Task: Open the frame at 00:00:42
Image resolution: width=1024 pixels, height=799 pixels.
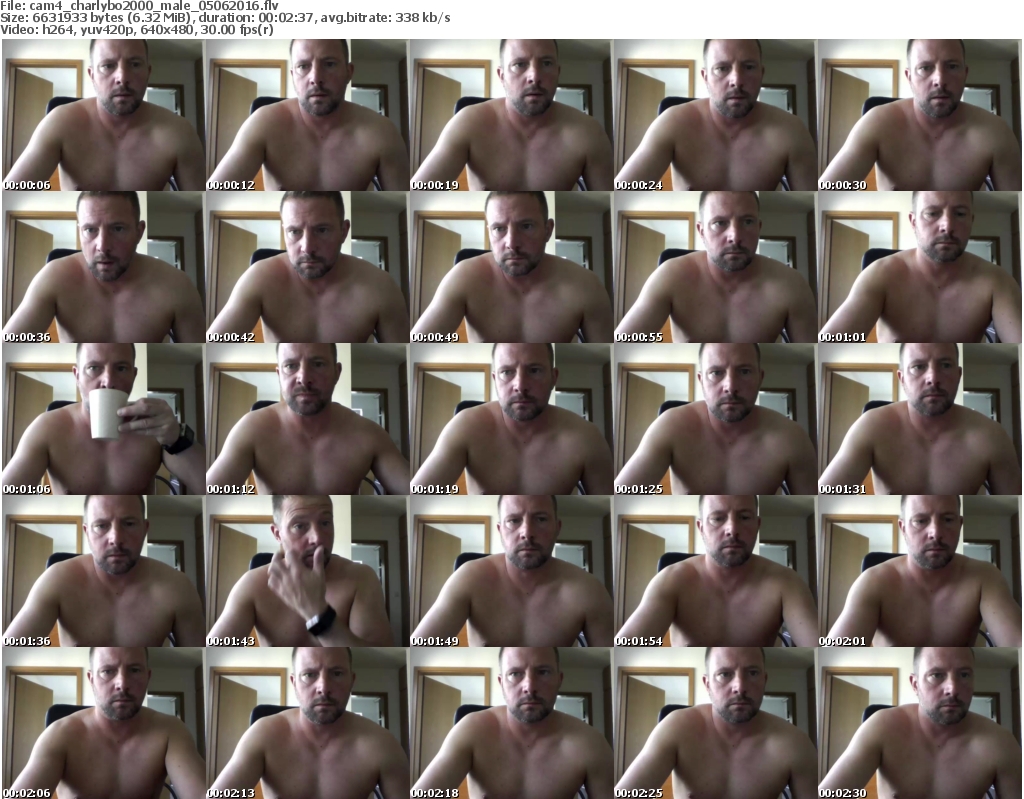Action: (x=307, y=267)
